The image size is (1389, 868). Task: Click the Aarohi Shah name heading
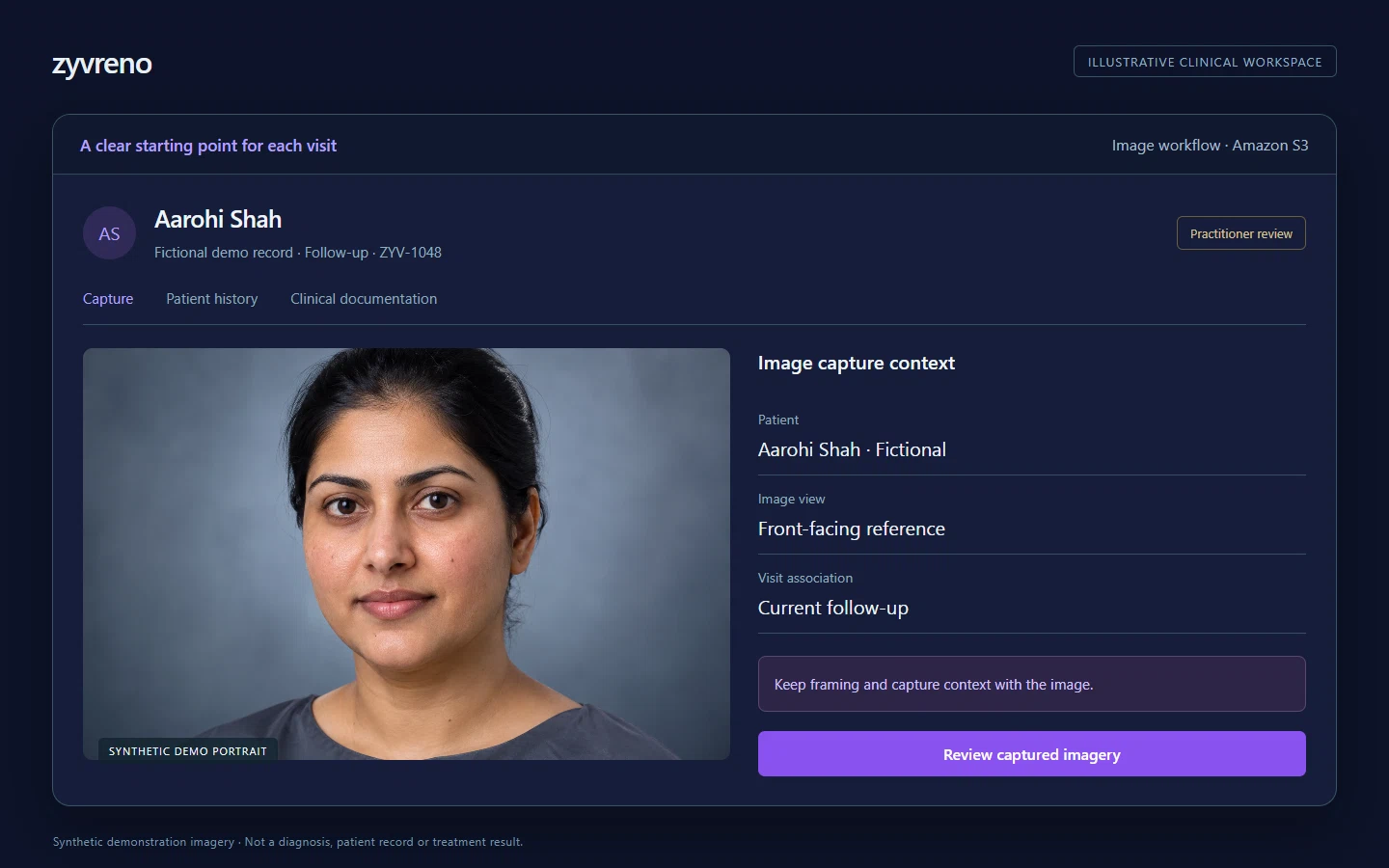pos(218,220)
